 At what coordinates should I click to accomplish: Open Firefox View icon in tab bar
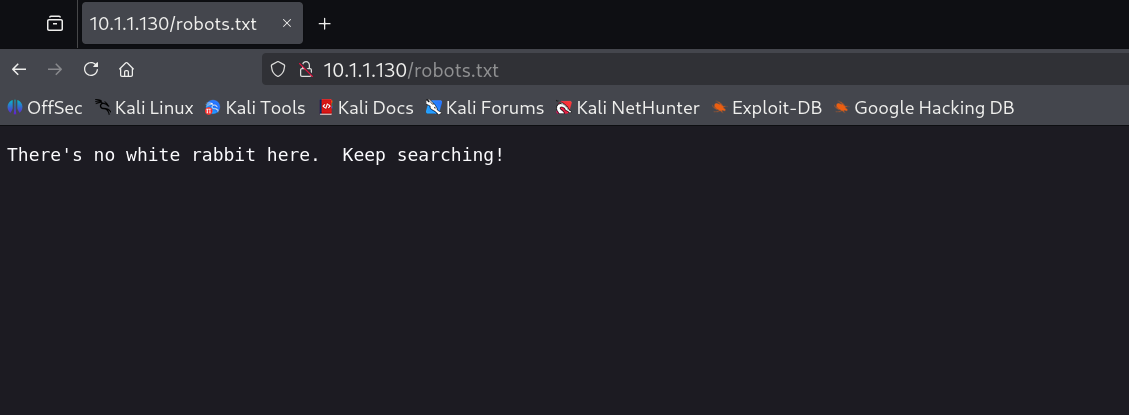point(55,24)
